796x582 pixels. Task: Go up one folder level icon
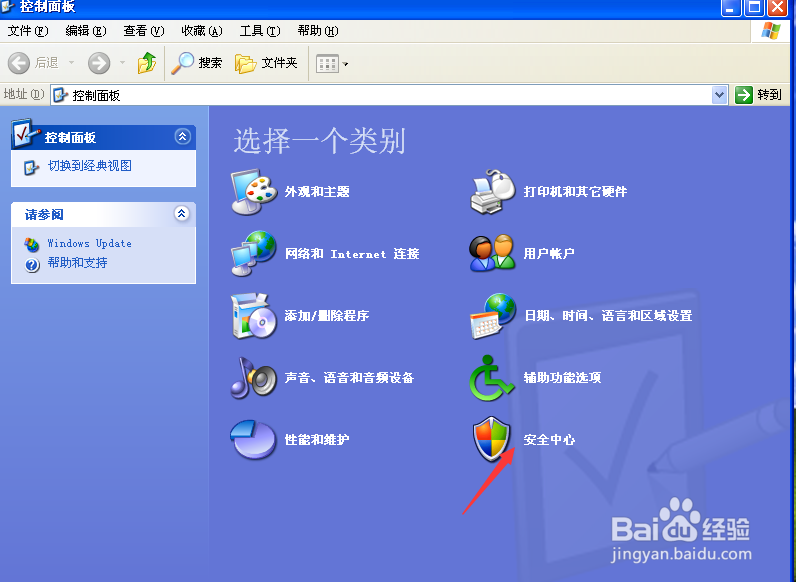click(147, 63)
